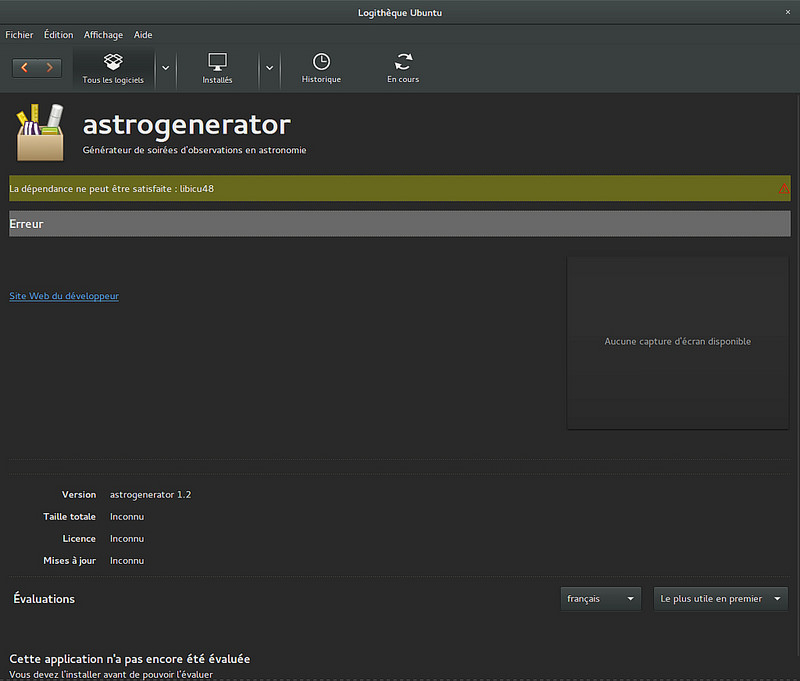This screenshot has height=681, width=800.
Task: Open Le plus utile en premier sorting dropdown
Action: tap(721, 599)
